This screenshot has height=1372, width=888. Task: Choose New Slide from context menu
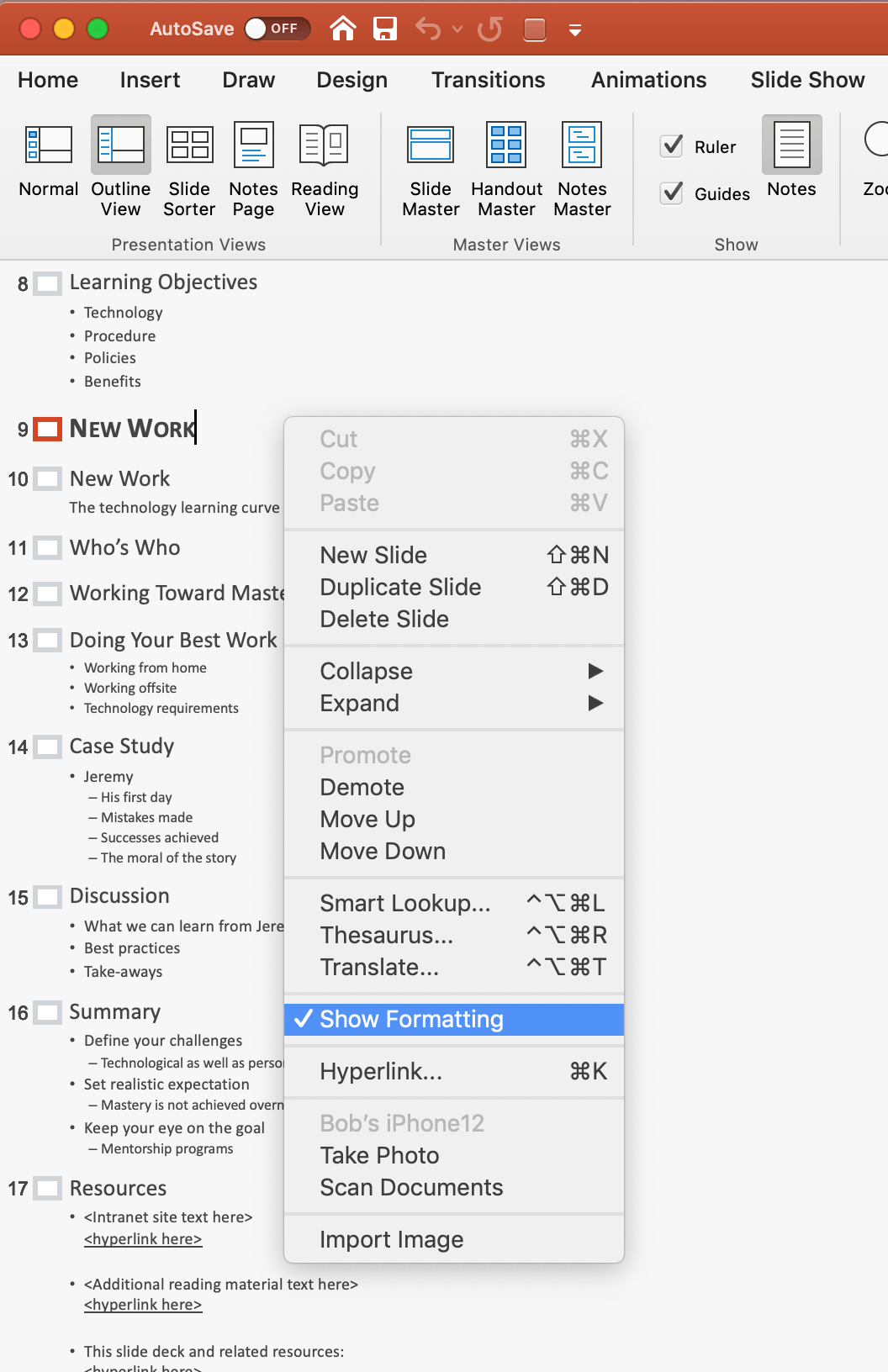(x=454, y=555)
